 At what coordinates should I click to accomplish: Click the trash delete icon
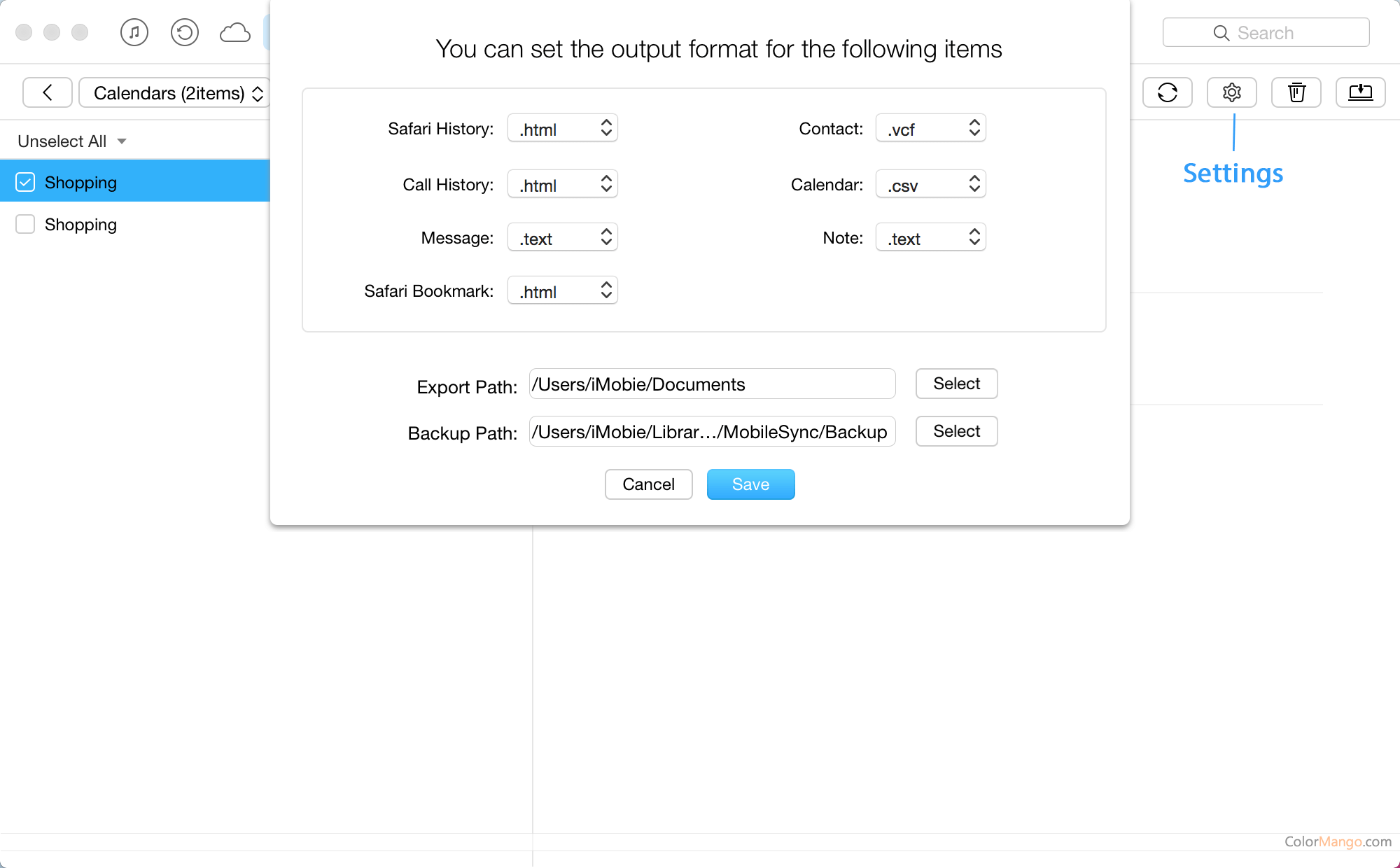coord(1296,92)
